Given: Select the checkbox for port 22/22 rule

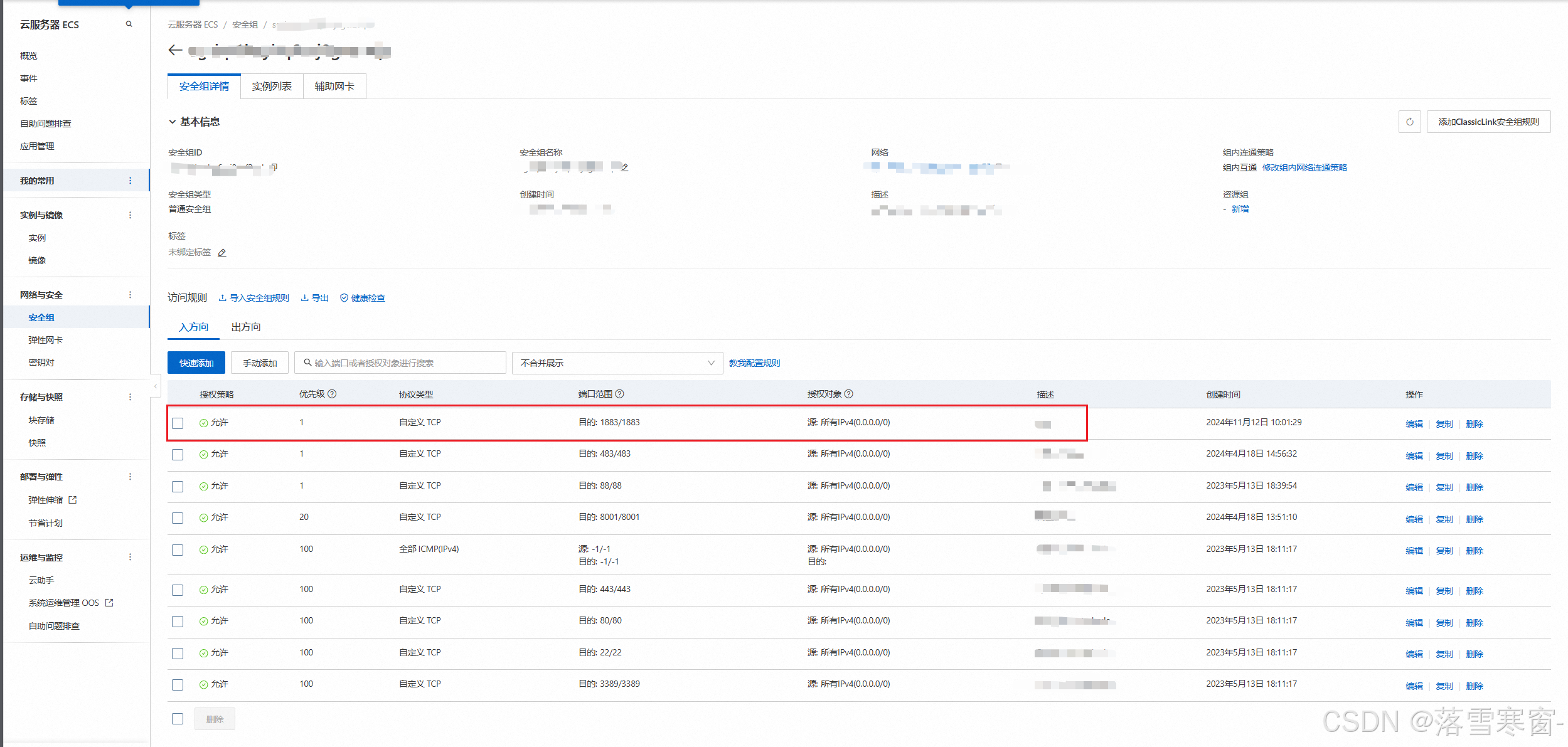Looking at the screenshot, I should click(178, 654).
